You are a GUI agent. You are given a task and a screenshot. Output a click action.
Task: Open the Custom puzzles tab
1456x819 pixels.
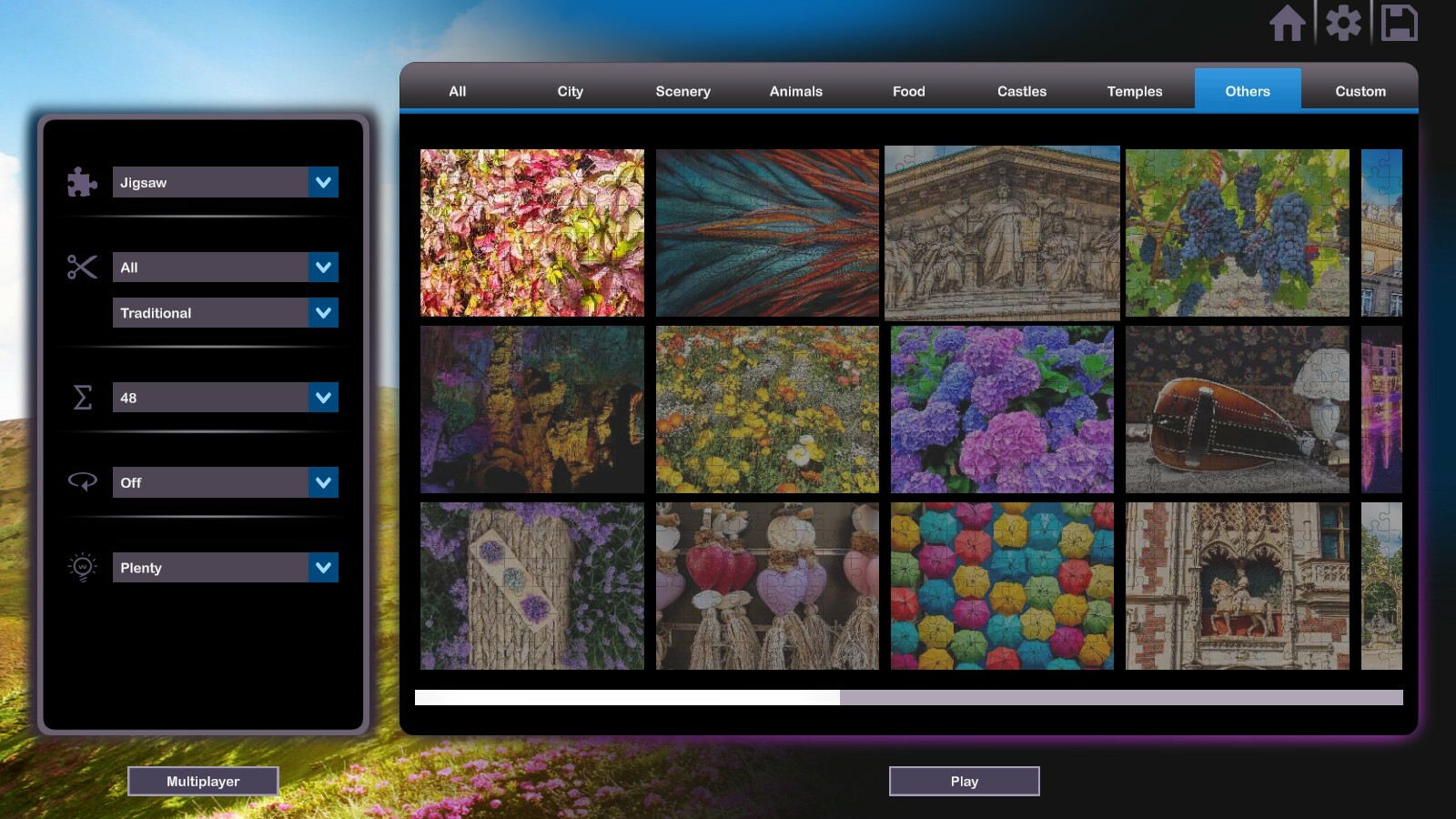click(x=1360, y=91)
